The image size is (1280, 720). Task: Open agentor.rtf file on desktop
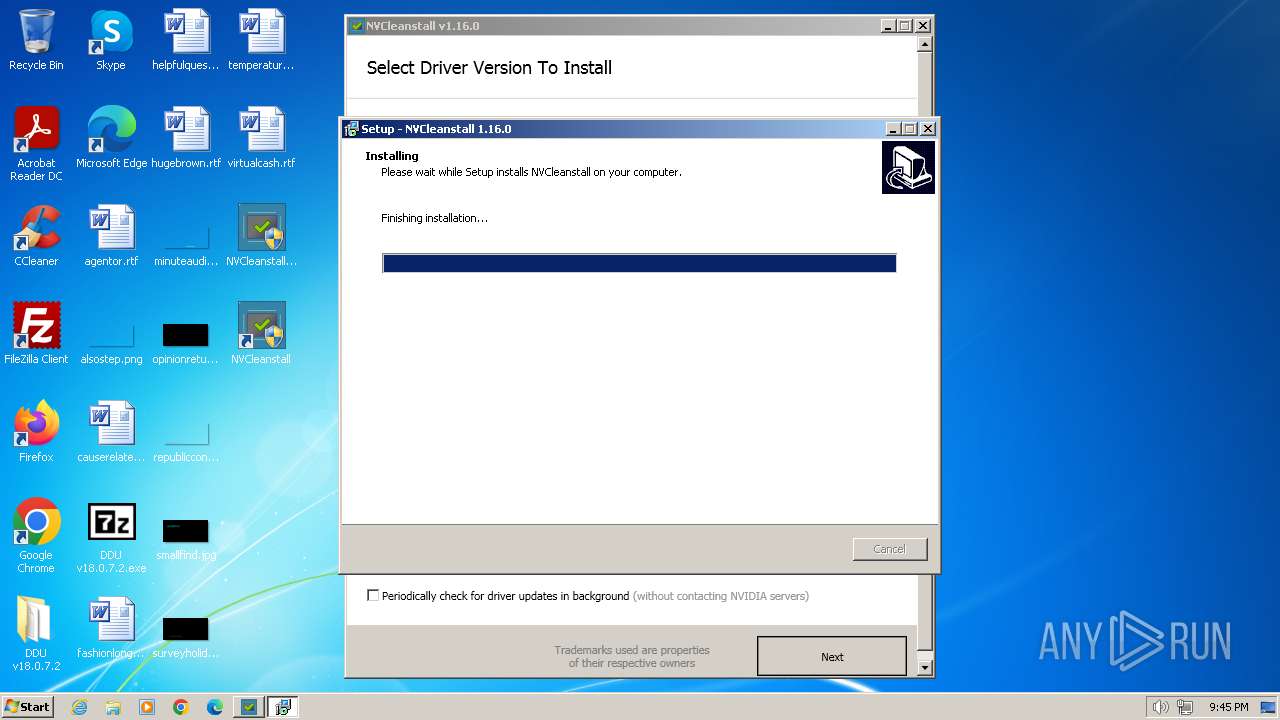point(111,236)
